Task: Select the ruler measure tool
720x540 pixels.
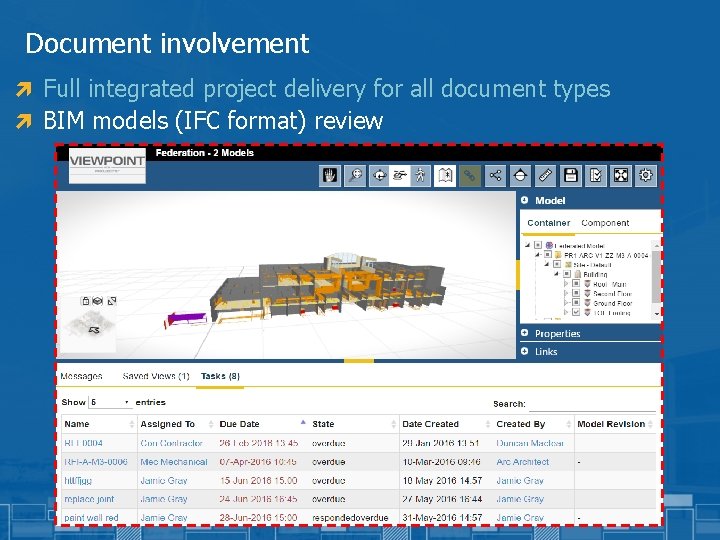Action: tap(546, 175)
